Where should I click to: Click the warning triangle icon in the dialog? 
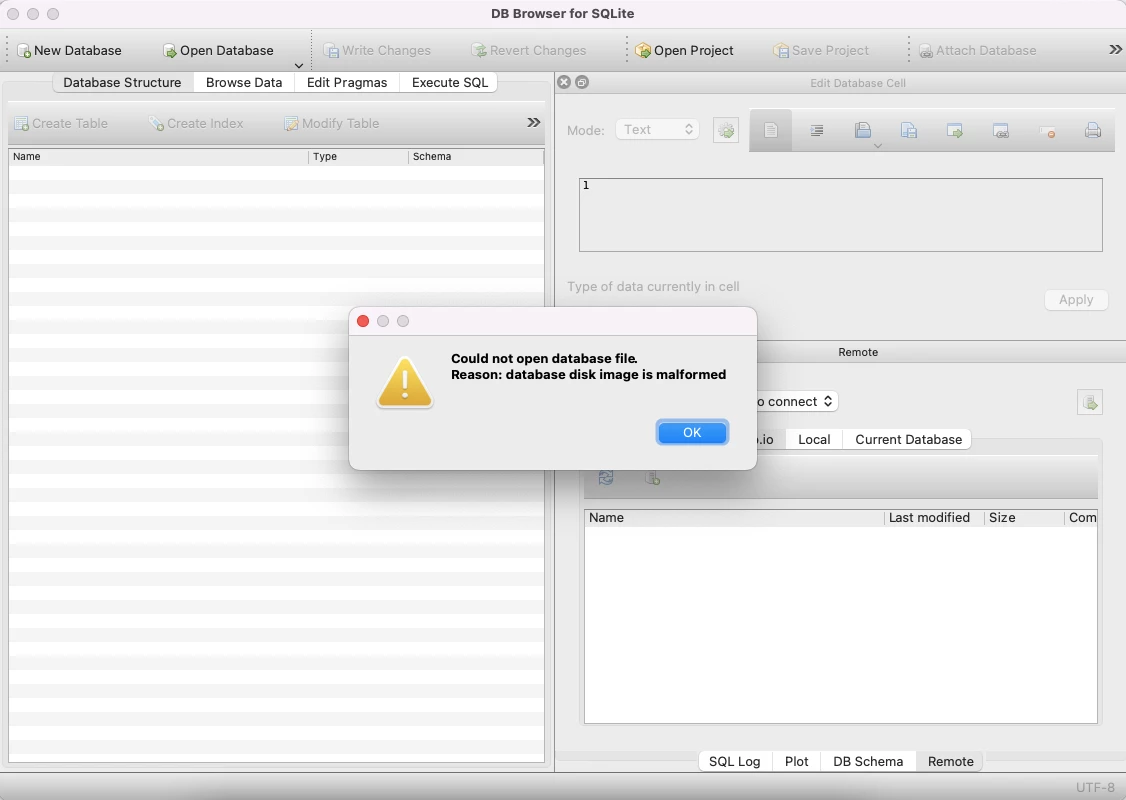[405, 383]
